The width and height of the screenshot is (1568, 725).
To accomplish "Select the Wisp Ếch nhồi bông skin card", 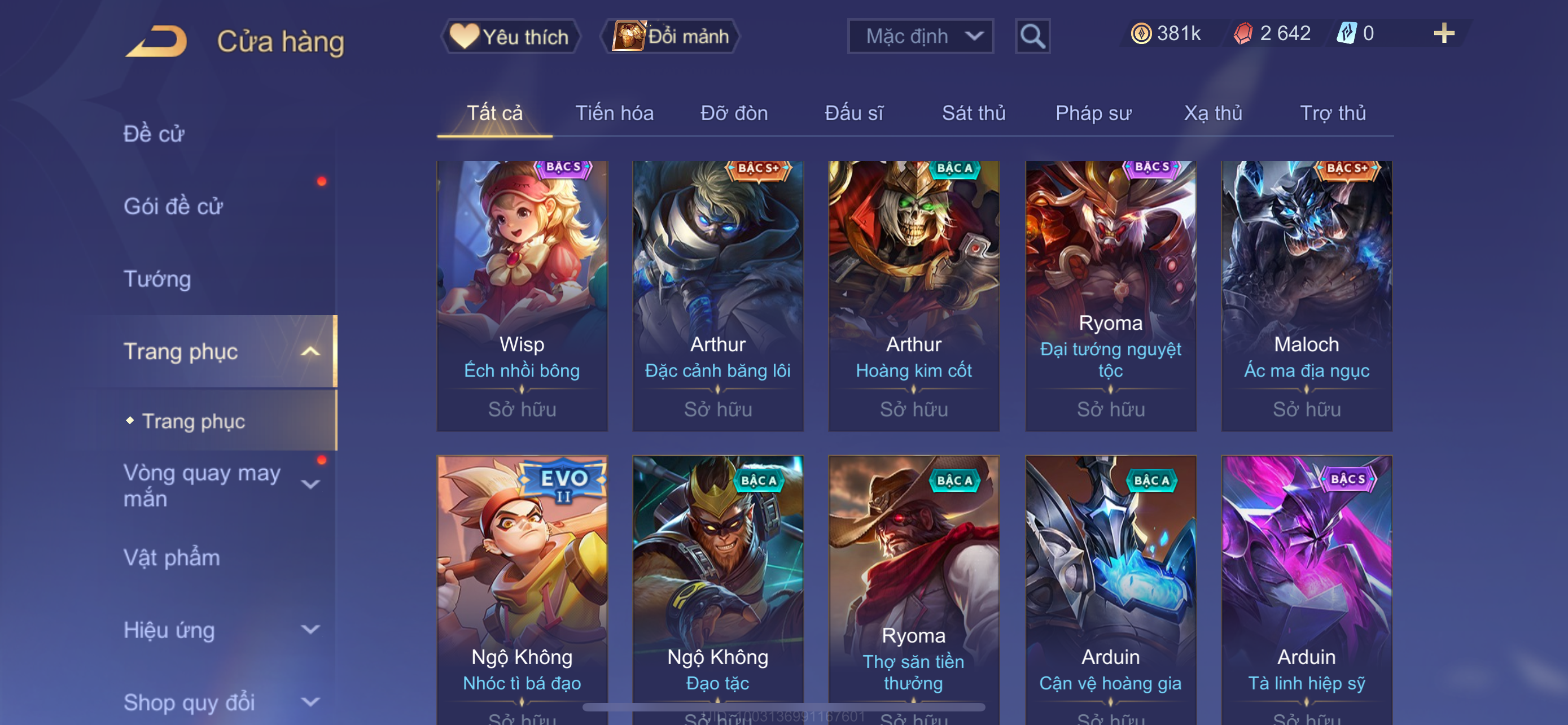I will pyautogui.click(x=522, y=296).
